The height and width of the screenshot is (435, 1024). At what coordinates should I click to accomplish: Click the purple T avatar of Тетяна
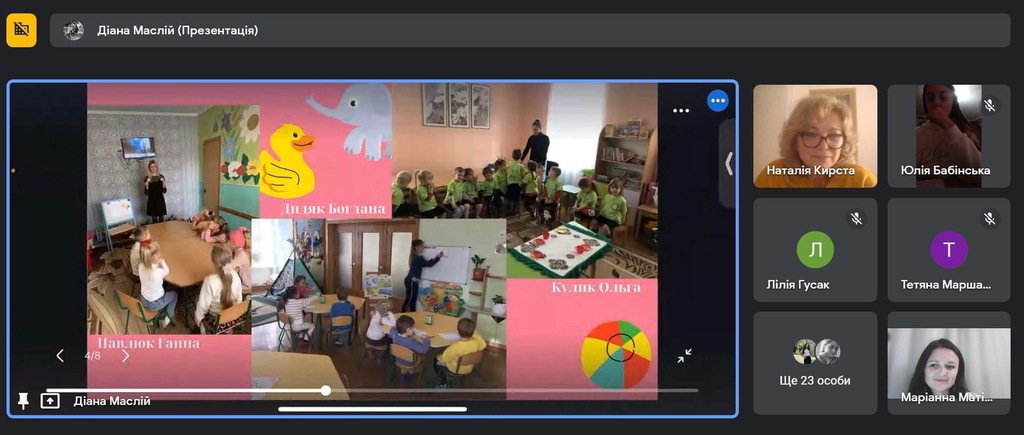pyautogui.click(x=949, y=249)
